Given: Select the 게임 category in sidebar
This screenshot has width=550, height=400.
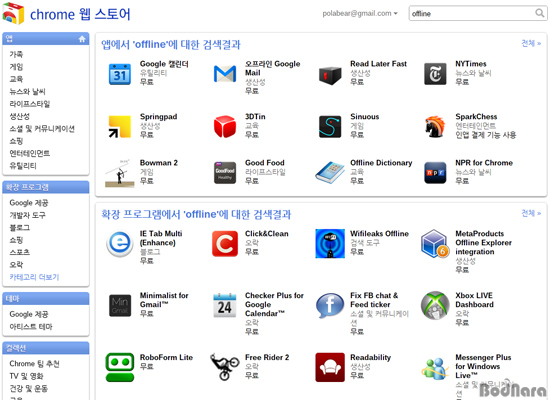Looking at the screenshot, I should coord(16,67).
